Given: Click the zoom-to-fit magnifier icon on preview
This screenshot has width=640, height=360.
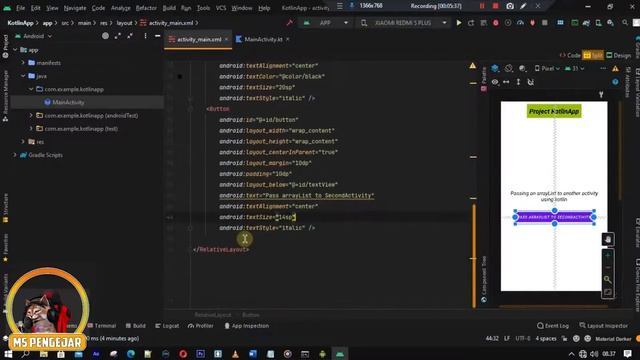Looking at the screenshot, I should pyautogui.click(x=608, y=280).
